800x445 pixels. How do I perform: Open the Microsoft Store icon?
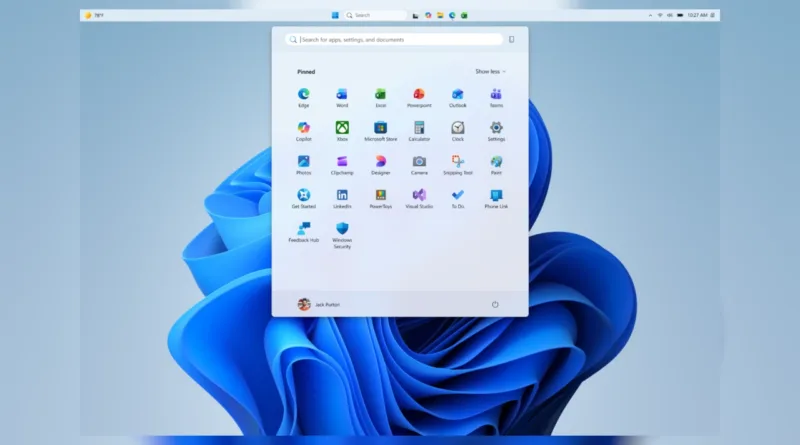click(381, 131)
